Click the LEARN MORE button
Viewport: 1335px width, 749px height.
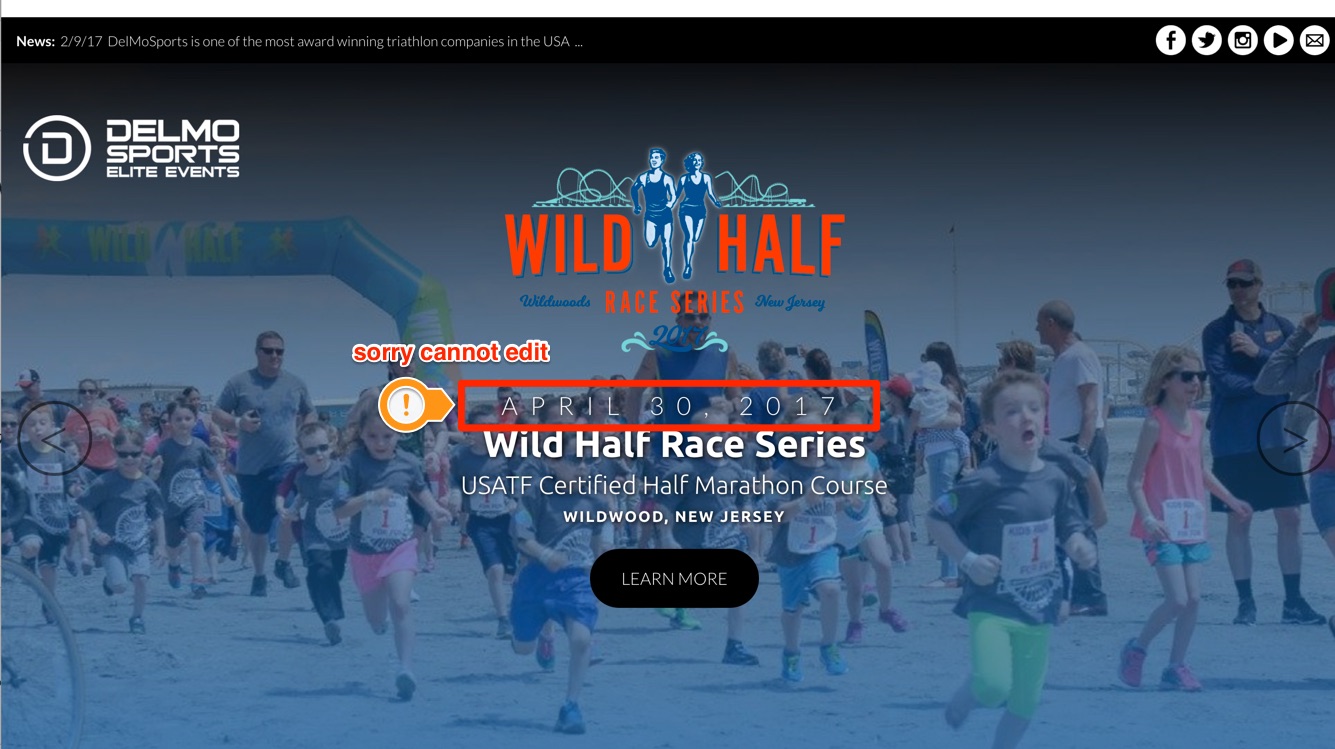pyautogui.click(x=674, y=578)
